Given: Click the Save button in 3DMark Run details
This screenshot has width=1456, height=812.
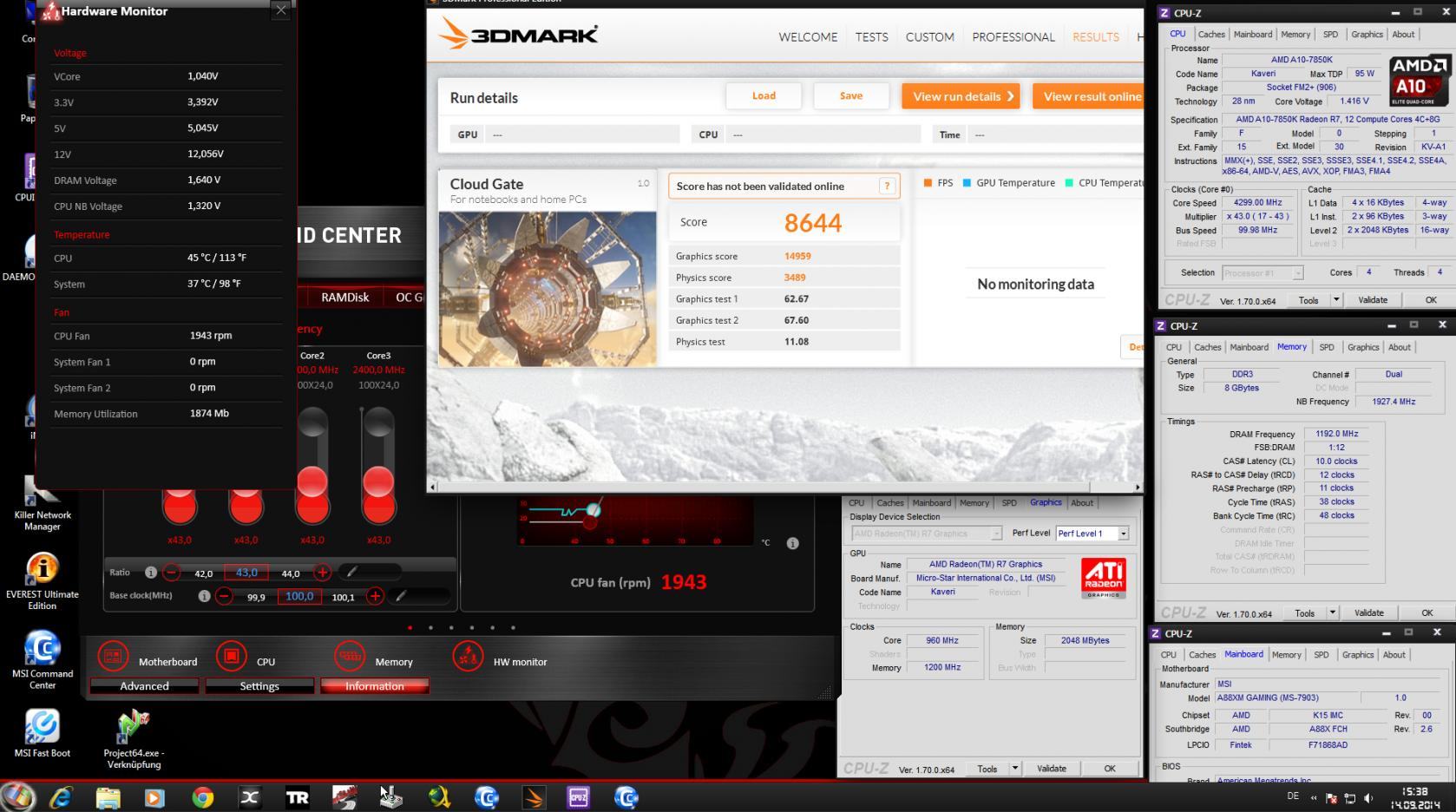Looking at the screenshot, I should tap(851, 95).
